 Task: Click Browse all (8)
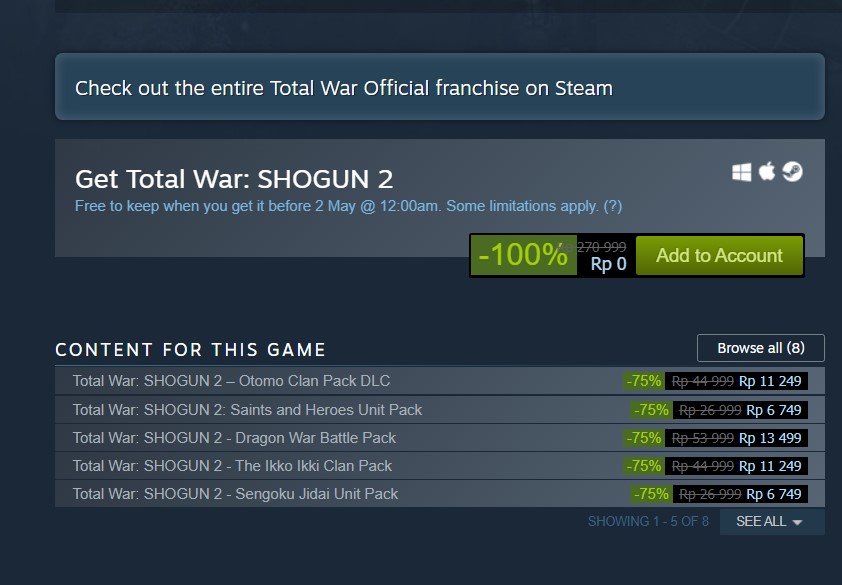760,348
